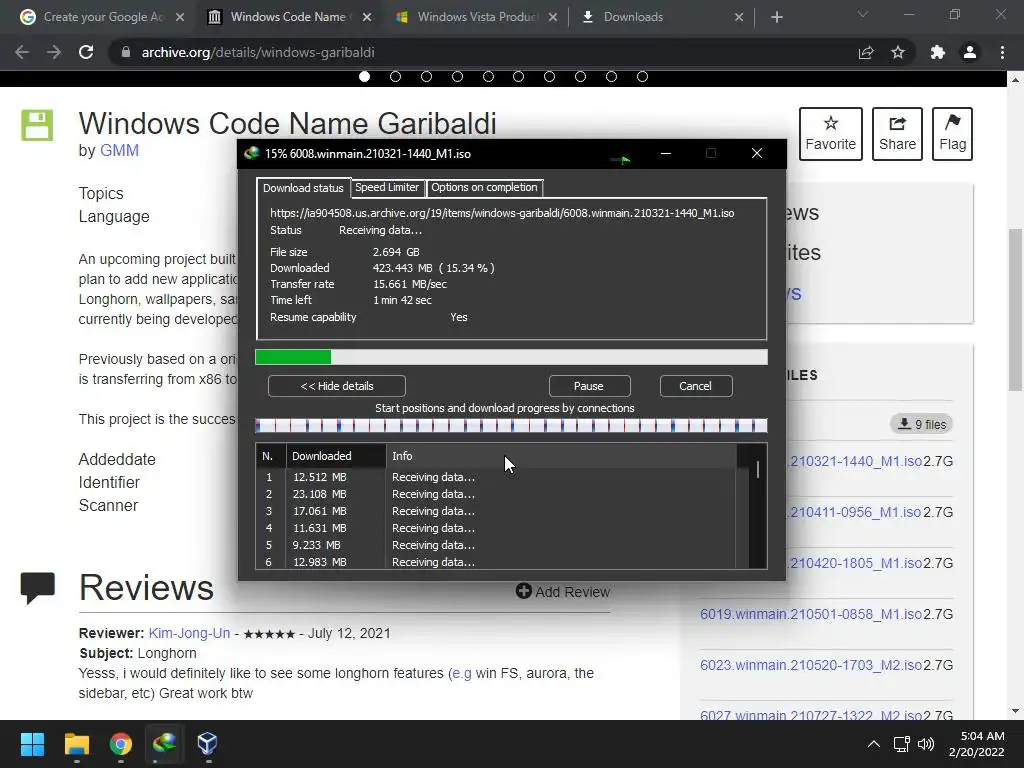Open the Chrome profile icon
This screenshot has height=768, width=1024.
tap(970, 52)
